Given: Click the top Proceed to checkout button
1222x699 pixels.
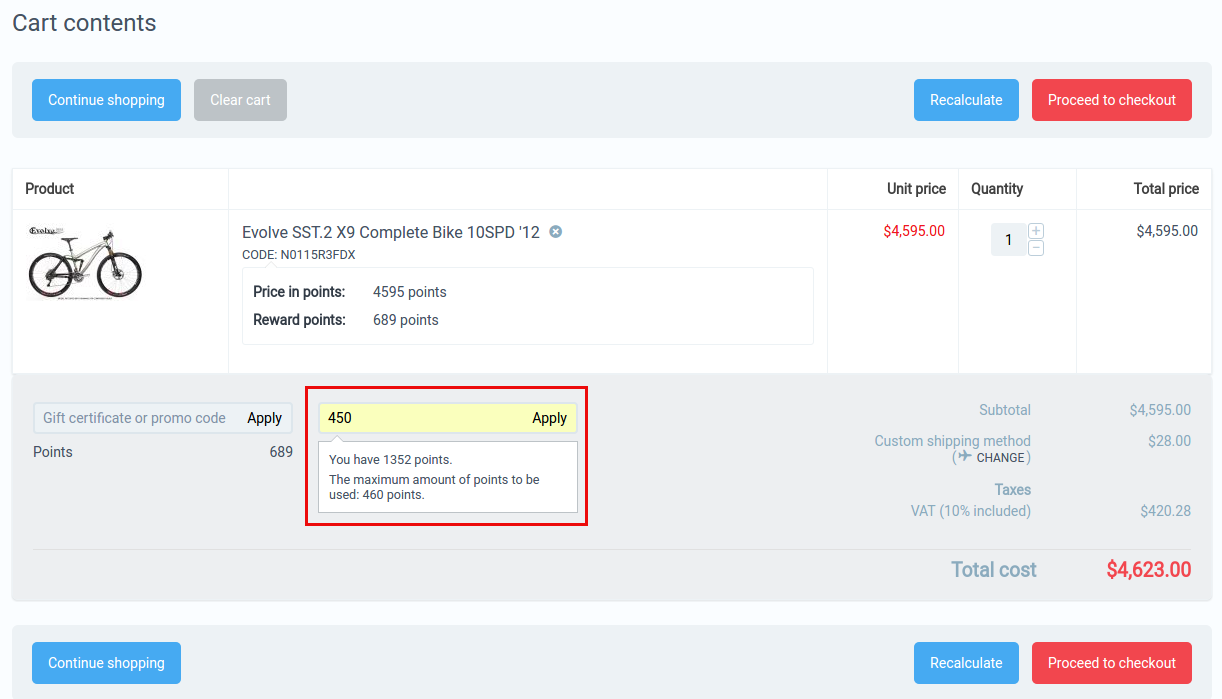Looking at the screenshot, I should click(x=1112, y=100).
